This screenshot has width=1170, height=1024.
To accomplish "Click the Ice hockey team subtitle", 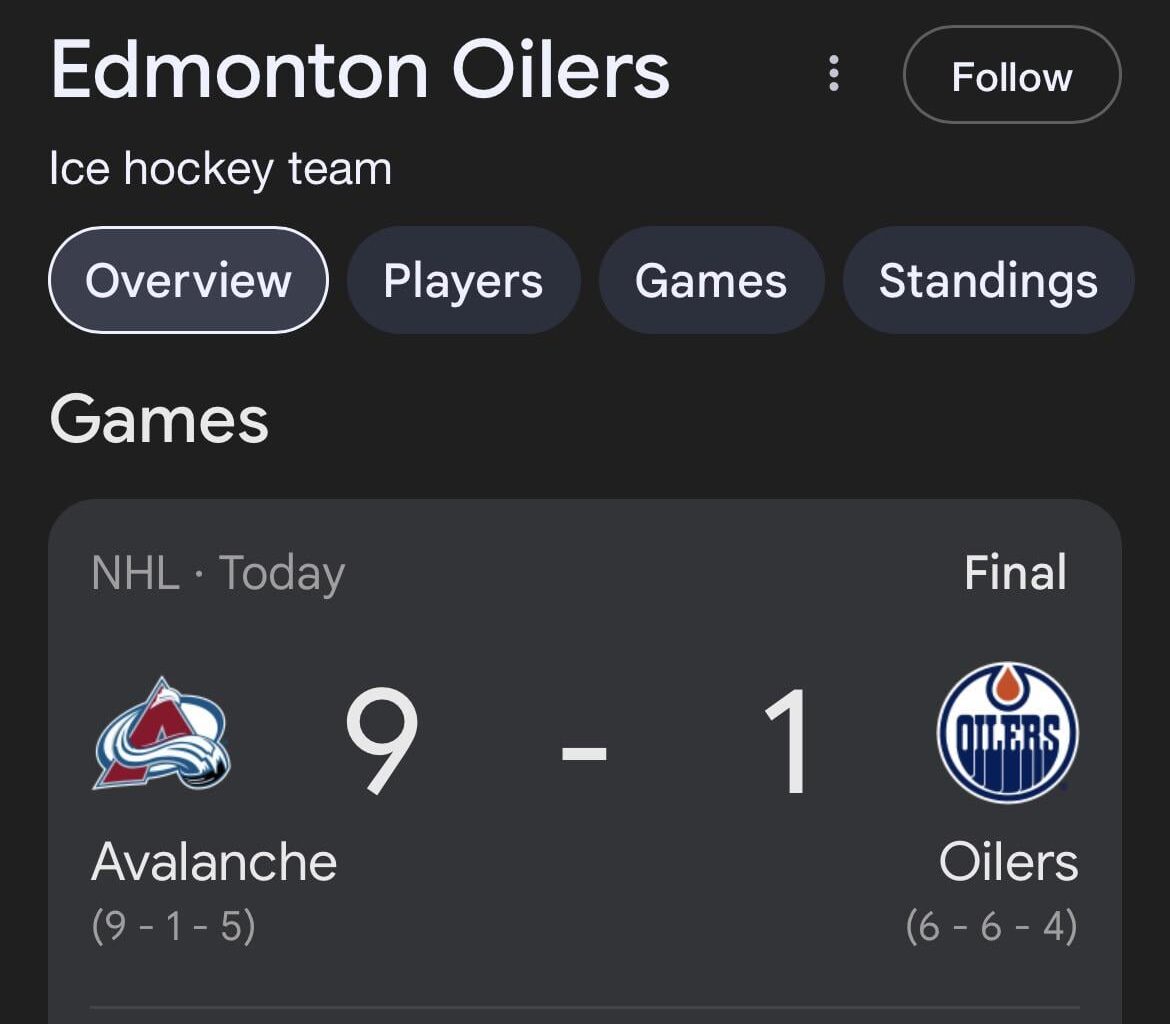I will pyautogui.click(x=220, y=169).
